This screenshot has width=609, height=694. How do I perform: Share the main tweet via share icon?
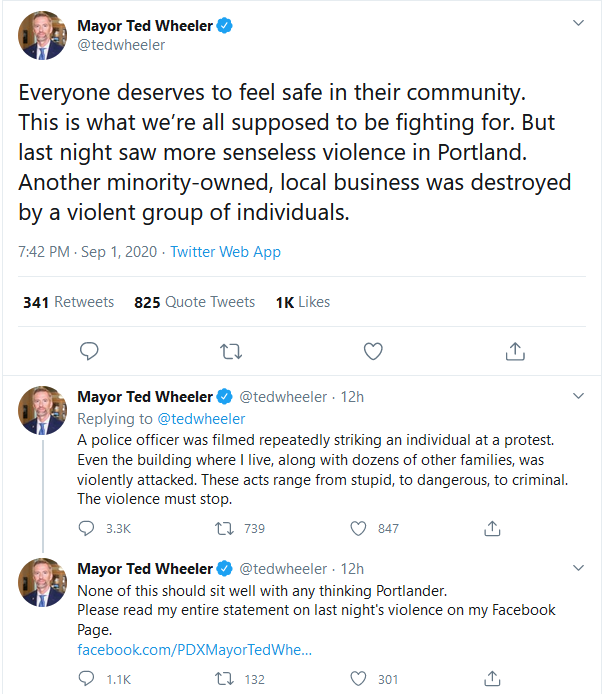pyautogui.click(x=515, y=351)
